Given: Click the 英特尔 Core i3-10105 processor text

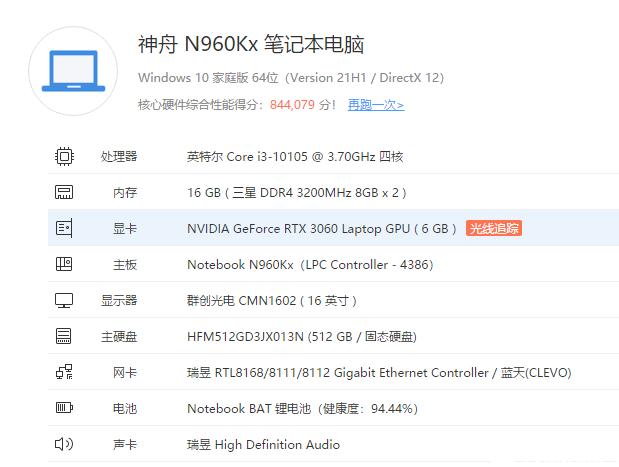Looking at the screenshot, I should [x=295, y=157].
